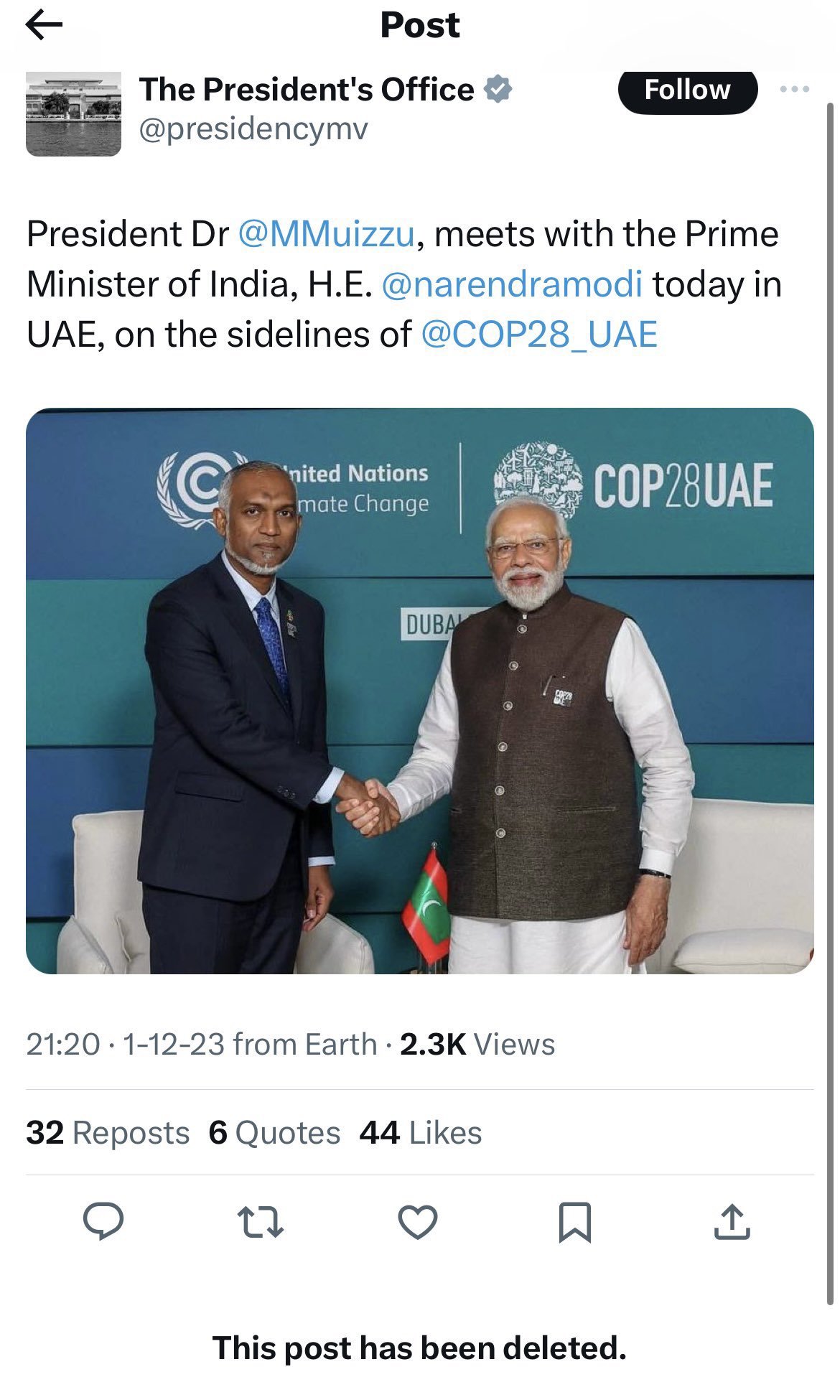The width and height of the screenshot is (840, 1400).
Task: Open the @COP28_UAE mention link
Action: pos(539,335)
